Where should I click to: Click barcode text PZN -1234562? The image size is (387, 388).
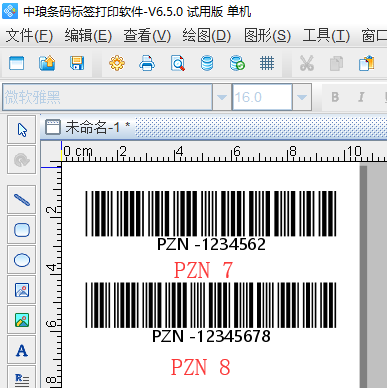pos(211,244)
